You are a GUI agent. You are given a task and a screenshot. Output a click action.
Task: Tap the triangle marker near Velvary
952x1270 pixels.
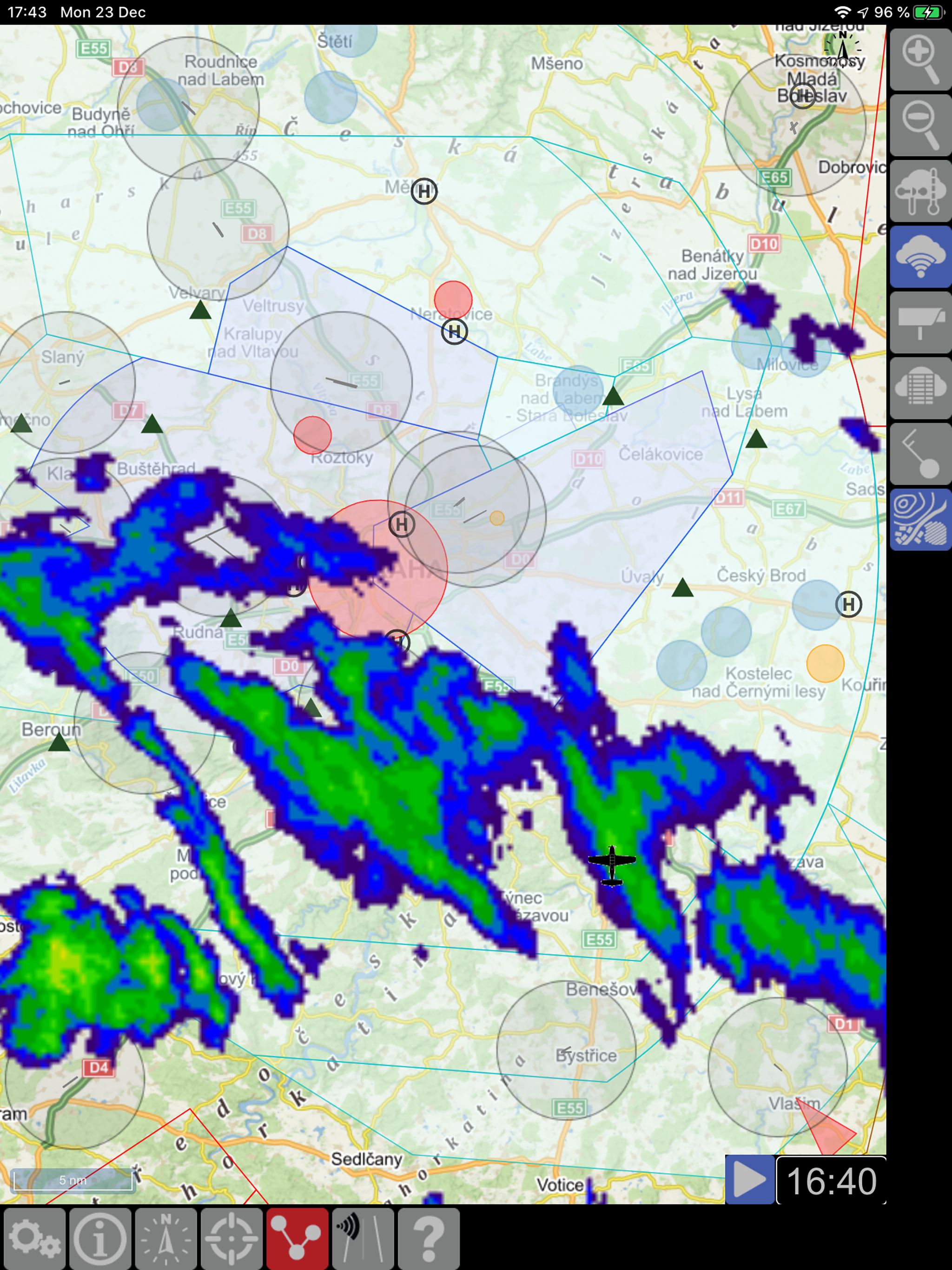click(x=200, y=311)
